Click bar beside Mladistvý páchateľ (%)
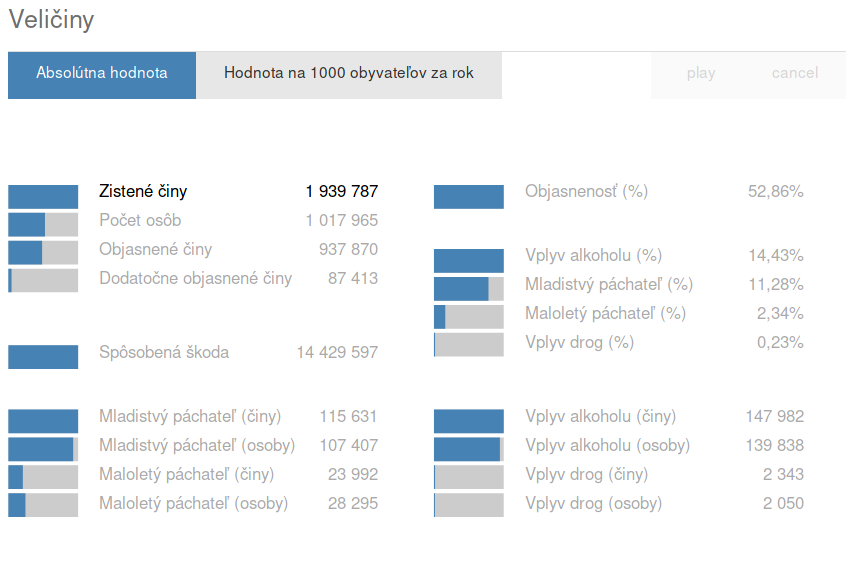Viewport: 853px width, 582px height. [468, 289]
